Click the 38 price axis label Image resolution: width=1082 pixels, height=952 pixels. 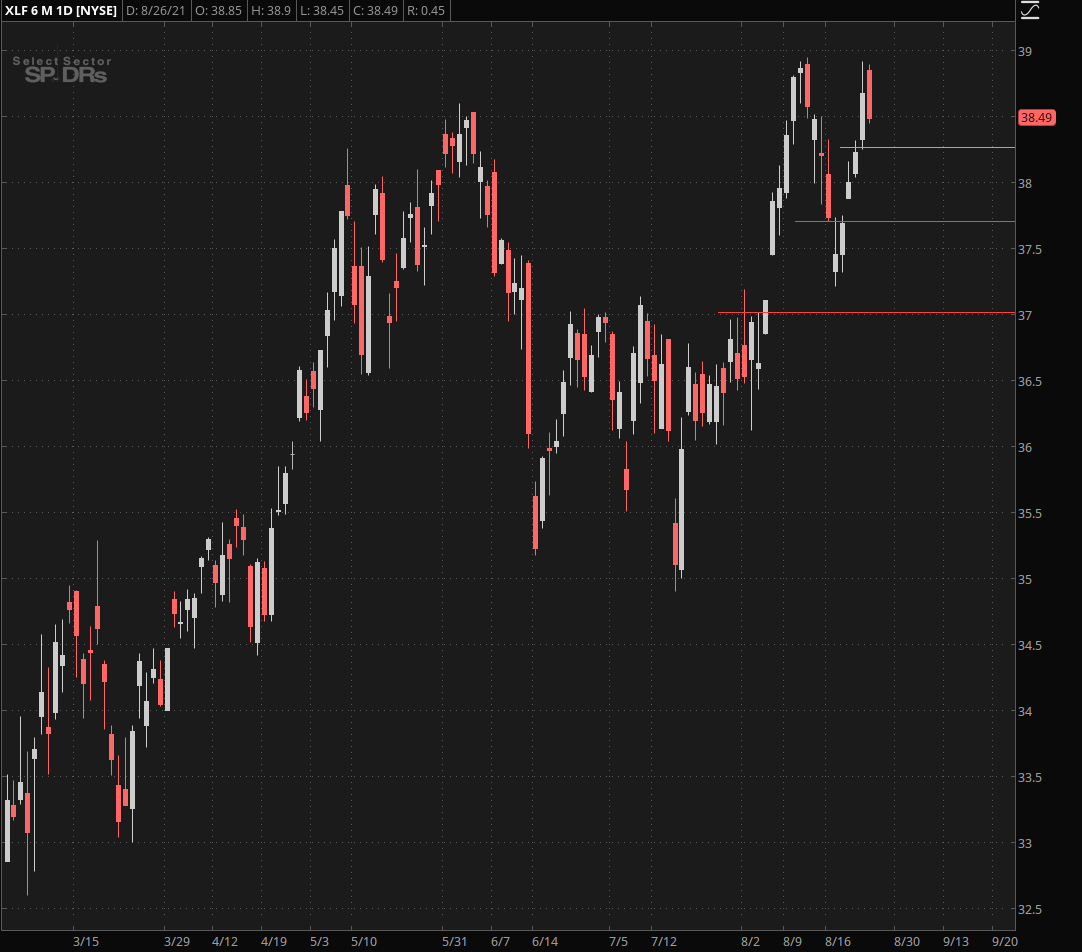pos(1025,184)
